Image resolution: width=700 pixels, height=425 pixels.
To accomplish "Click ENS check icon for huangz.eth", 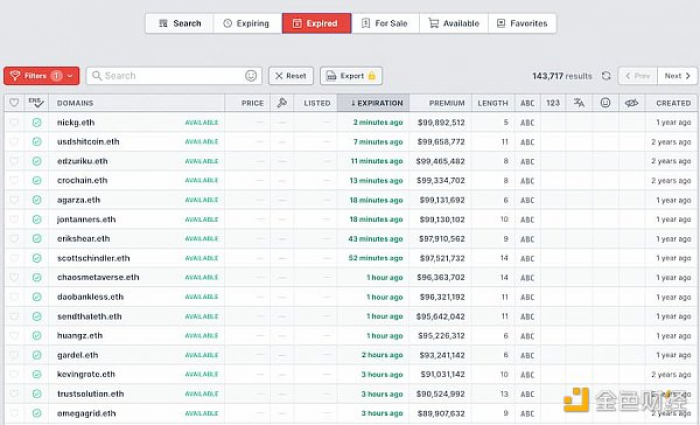I will click(x=37, y=336).
